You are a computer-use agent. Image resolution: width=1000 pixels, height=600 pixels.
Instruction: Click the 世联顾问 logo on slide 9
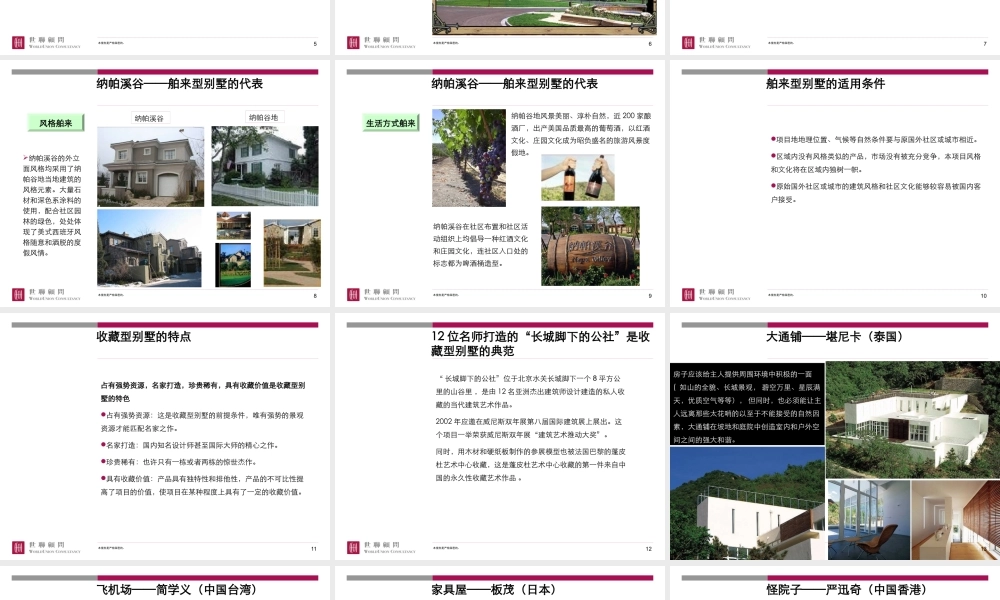(381, 294)
